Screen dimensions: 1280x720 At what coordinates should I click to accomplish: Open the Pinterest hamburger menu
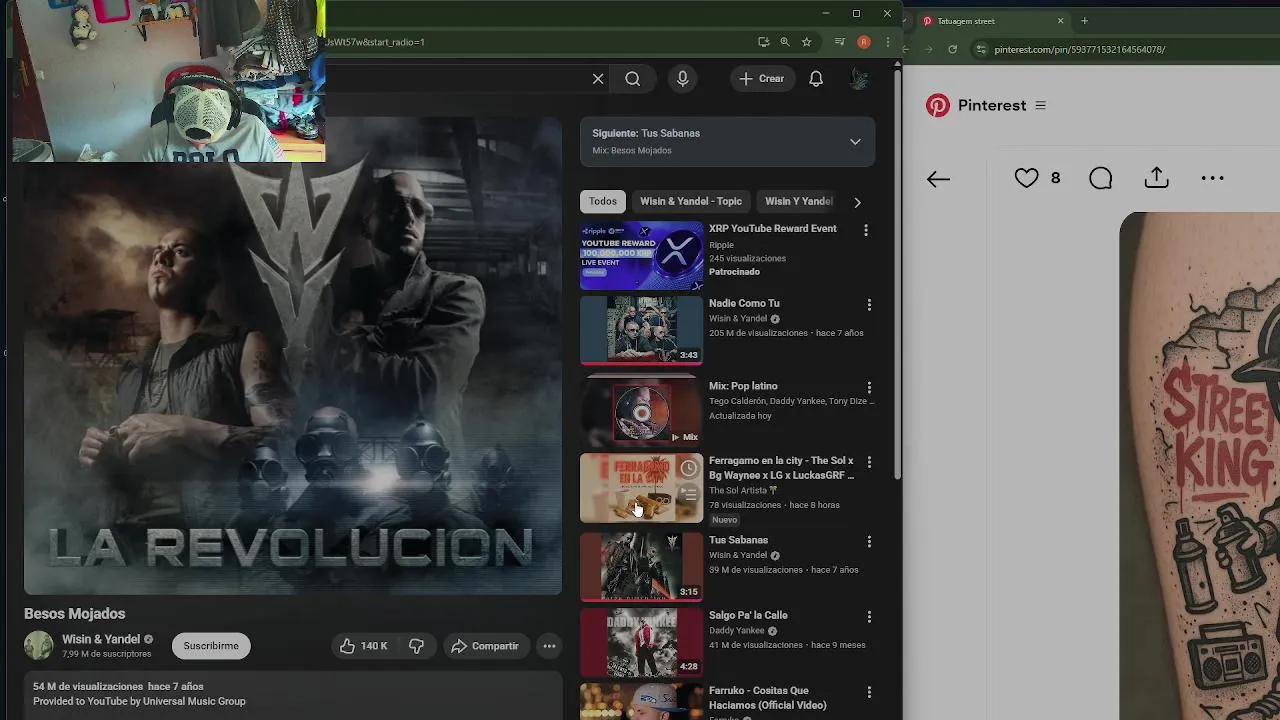(1040, 105)
